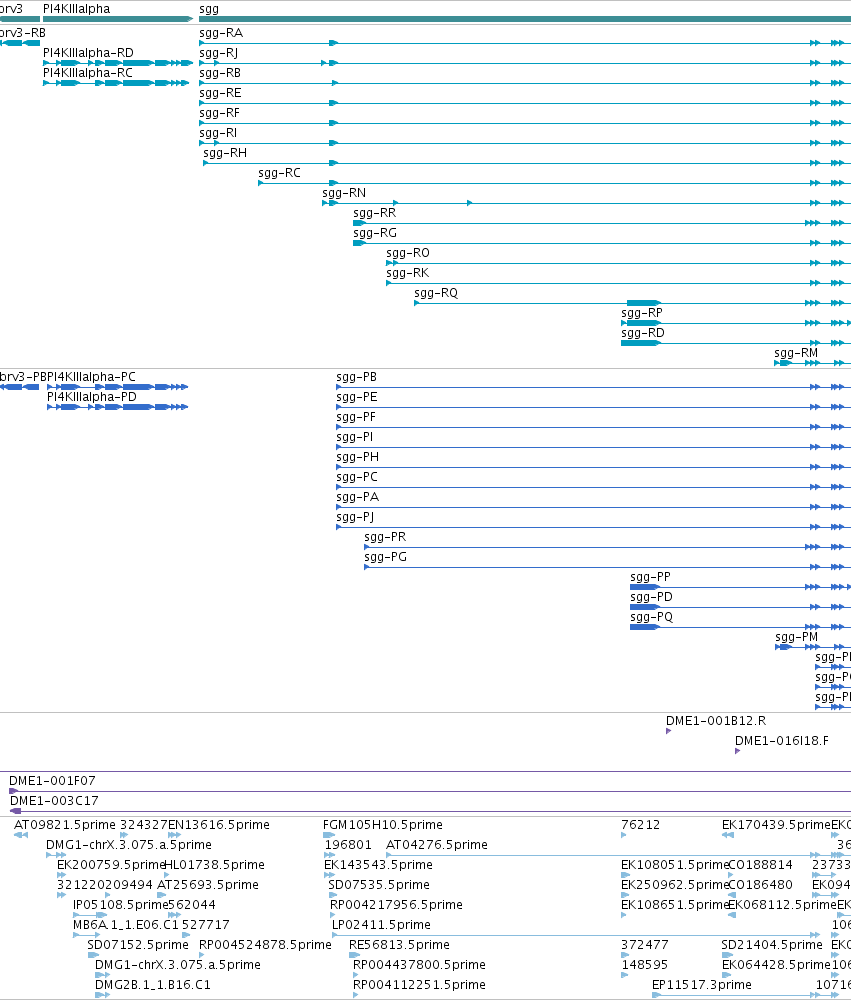Select EST RP004524878.5prime label

pyautogui.click(x=265, y=945)
